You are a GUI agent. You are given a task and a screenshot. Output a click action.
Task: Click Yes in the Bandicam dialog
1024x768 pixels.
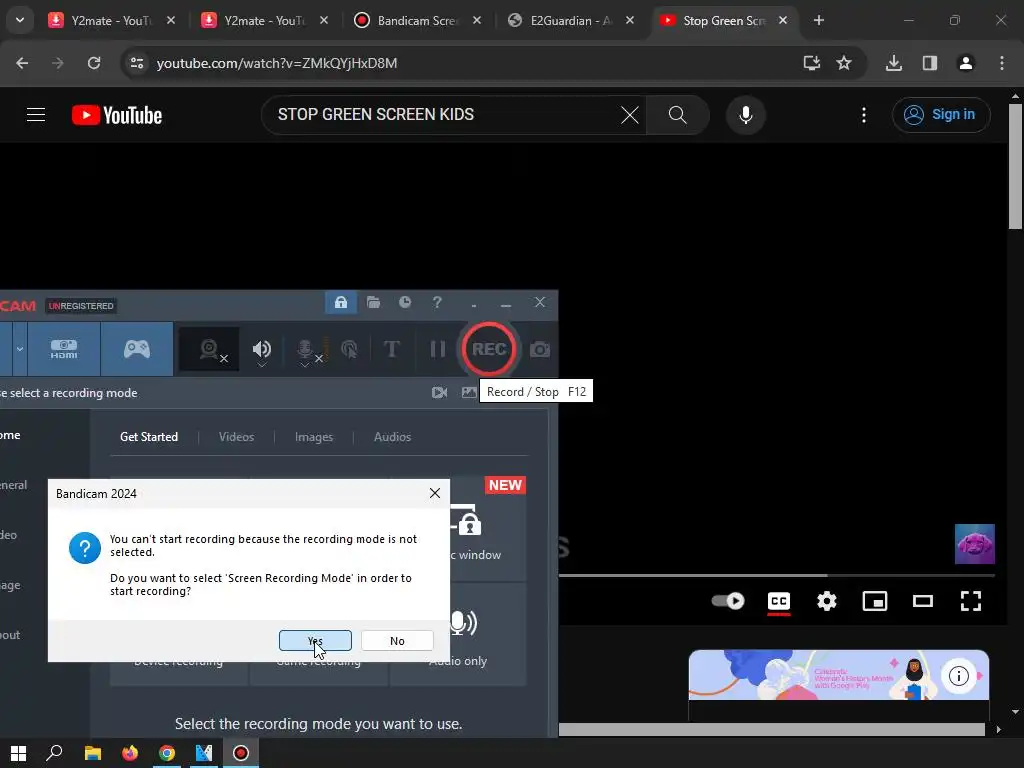(x=315, y=641)
